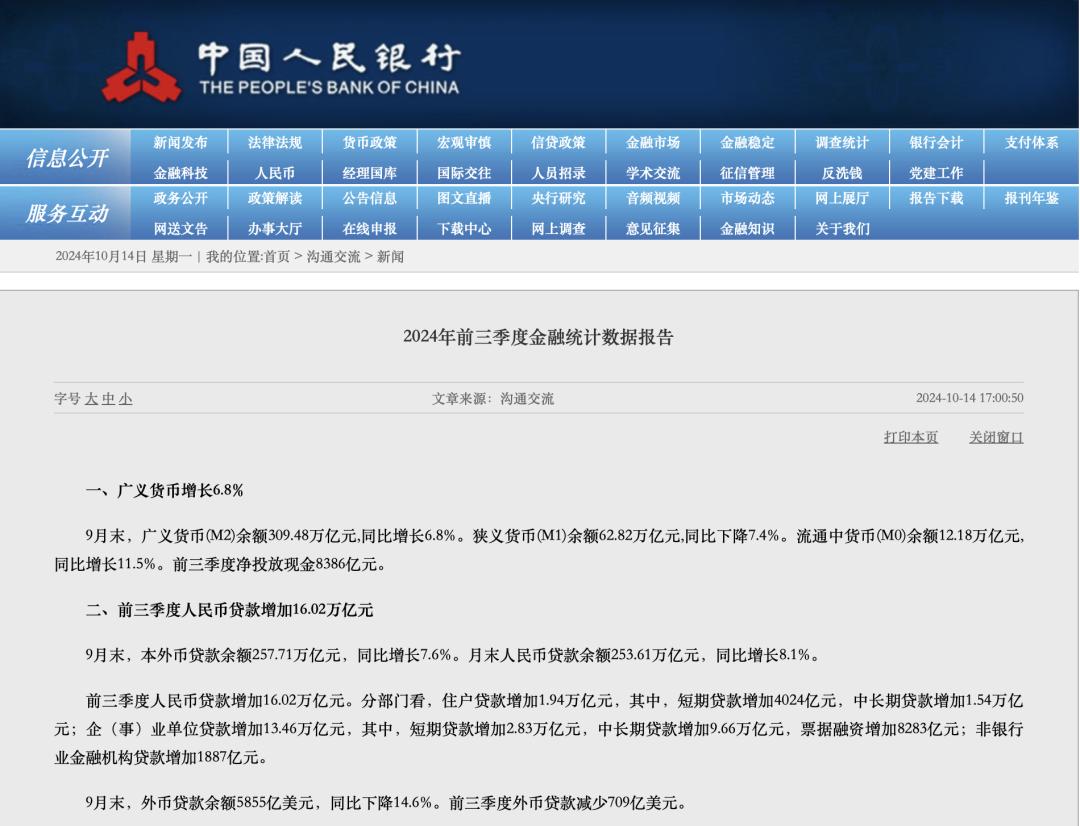
Task: Open the 法律法规 menu item
Action: click(x=275, y=143)
